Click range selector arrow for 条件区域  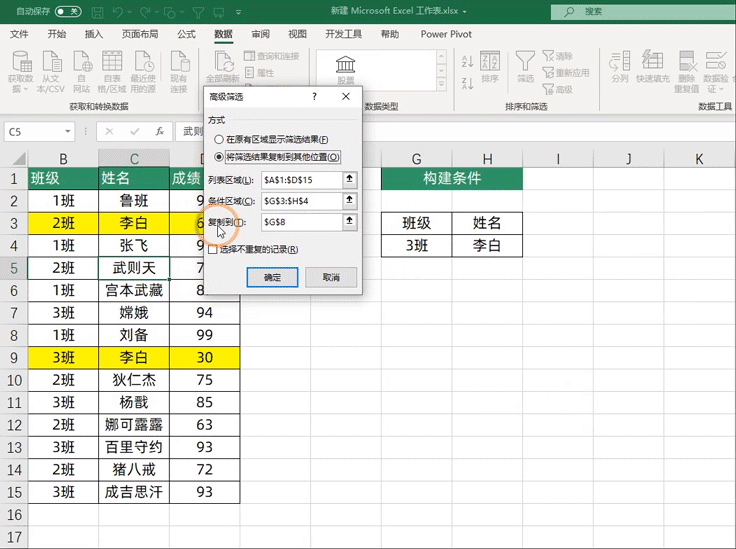click(350, 200)
